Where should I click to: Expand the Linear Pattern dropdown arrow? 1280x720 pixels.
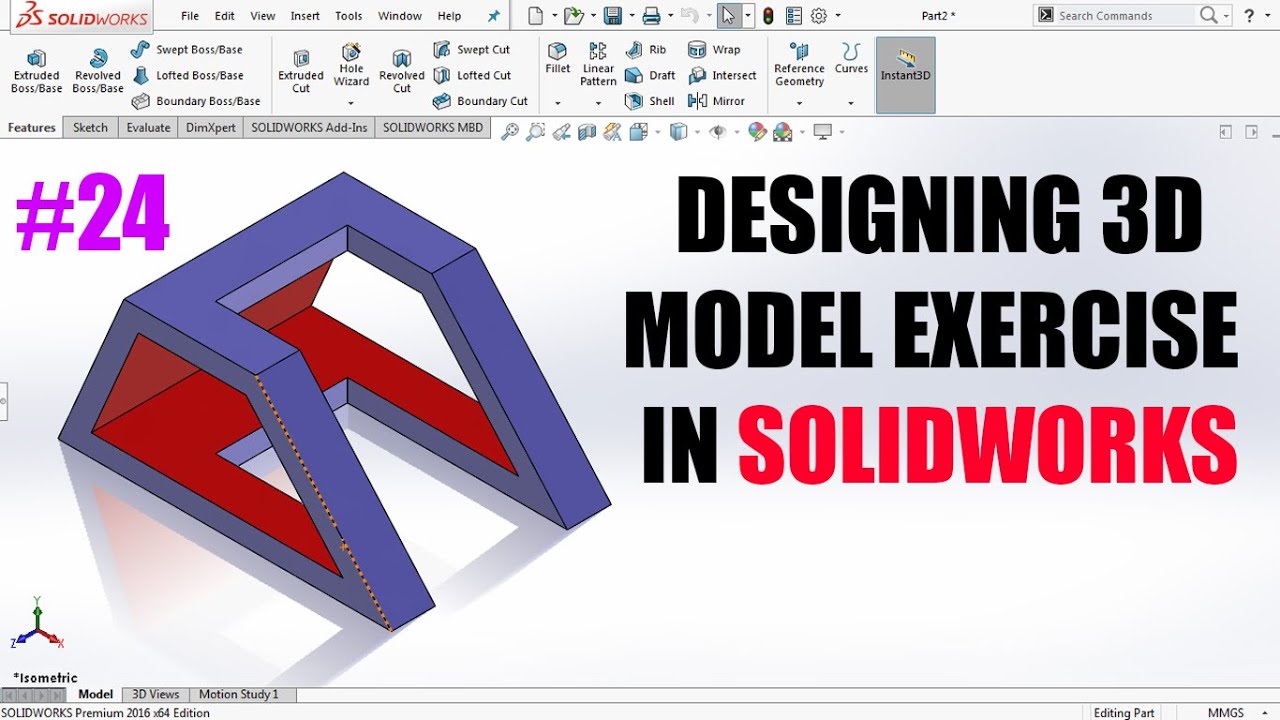click(598, 103)
